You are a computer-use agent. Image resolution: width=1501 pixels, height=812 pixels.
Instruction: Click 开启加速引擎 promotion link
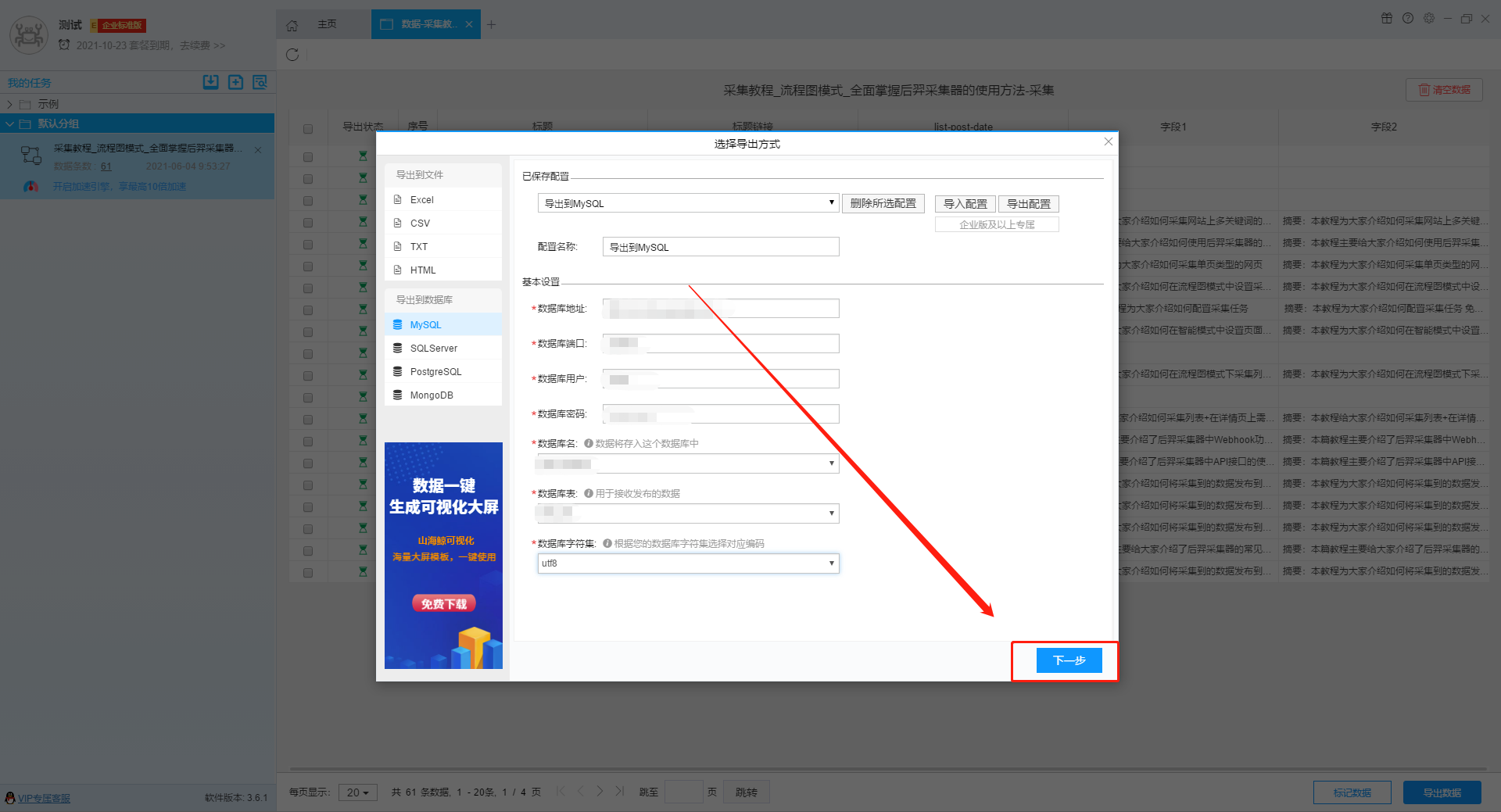[x=120, y=187]
